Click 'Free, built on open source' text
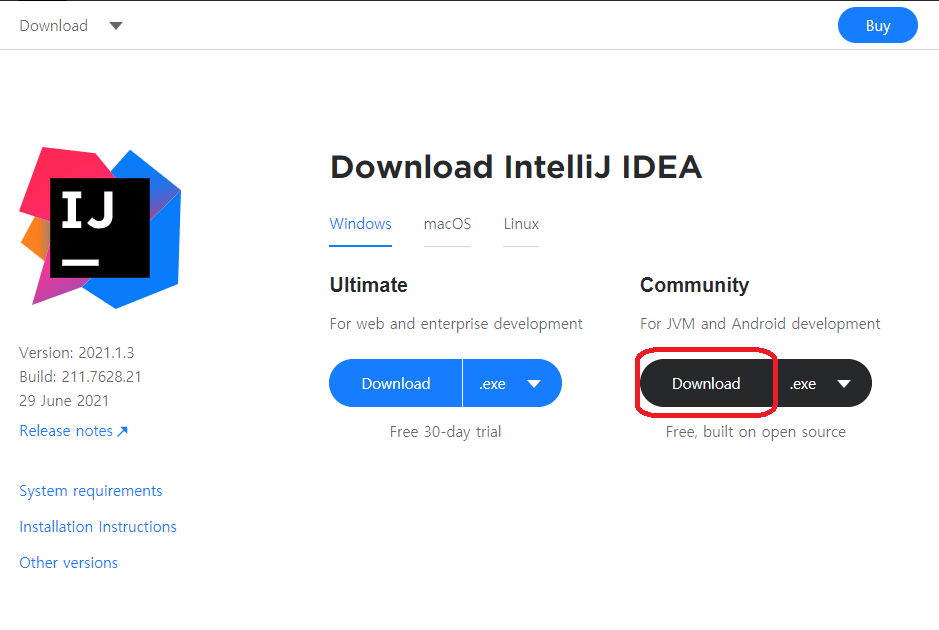 756,432
